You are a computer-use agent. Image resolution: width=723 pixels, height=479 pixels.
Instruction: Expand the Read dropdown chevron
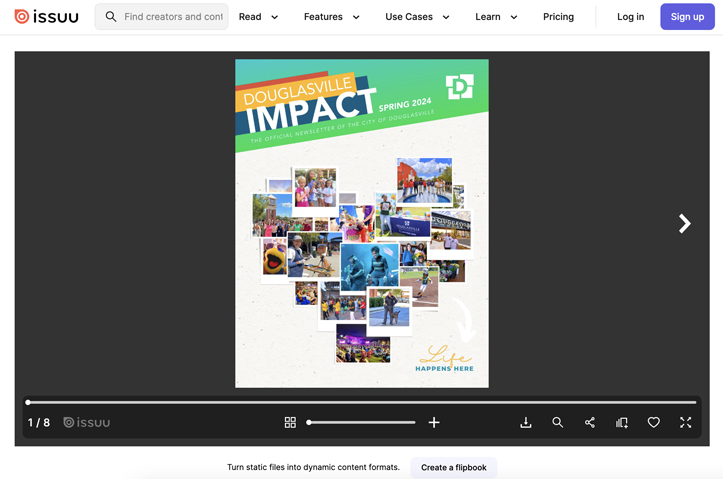pos(274,17)
